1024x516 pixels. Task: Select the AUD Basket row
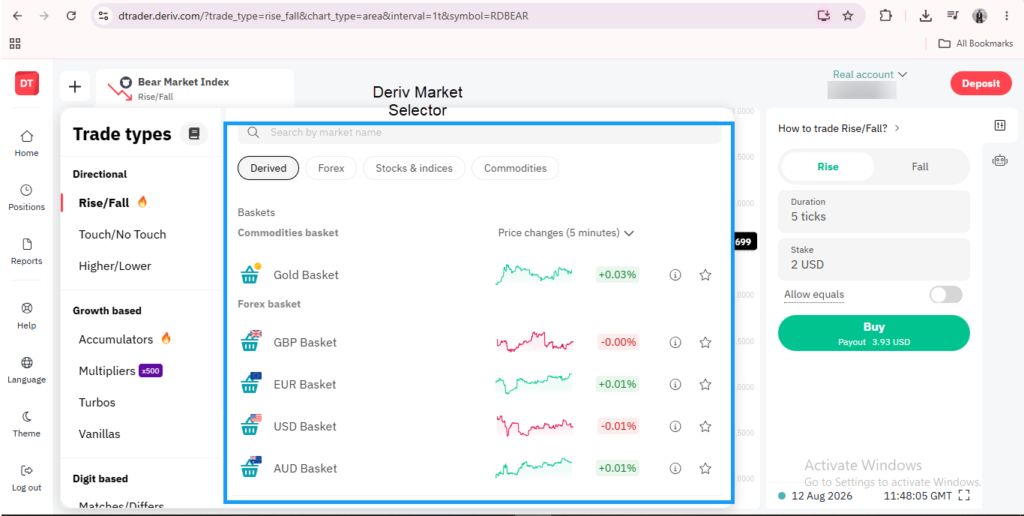(477, 468)
